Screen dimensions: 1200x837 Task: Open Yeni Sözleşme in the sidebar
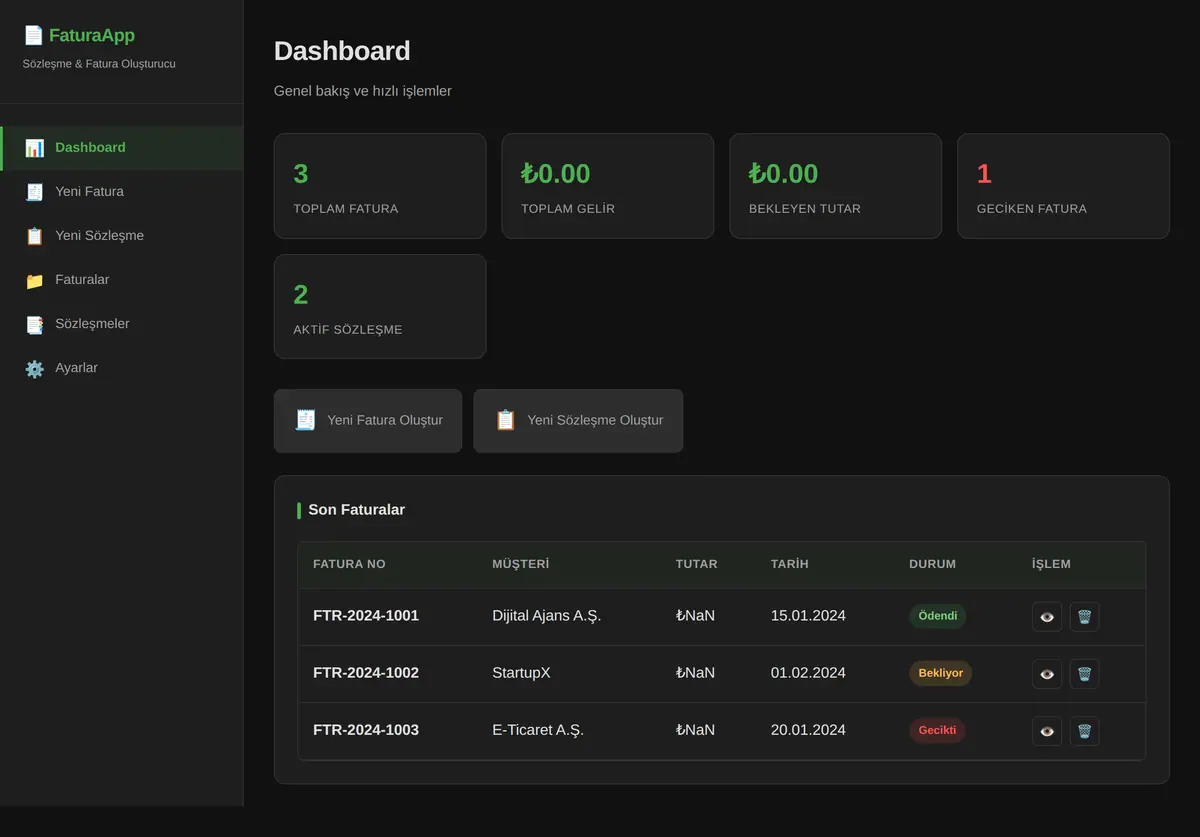[x=121, y=236]
